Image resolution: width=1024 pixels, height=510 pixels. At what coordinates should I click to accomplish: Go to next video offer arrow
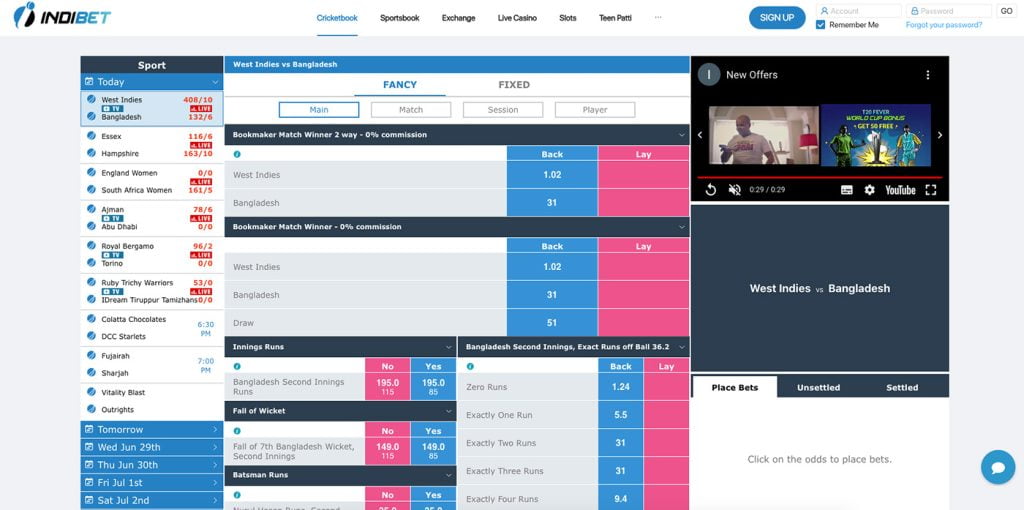pyautogui.click(x=940, y=135)
